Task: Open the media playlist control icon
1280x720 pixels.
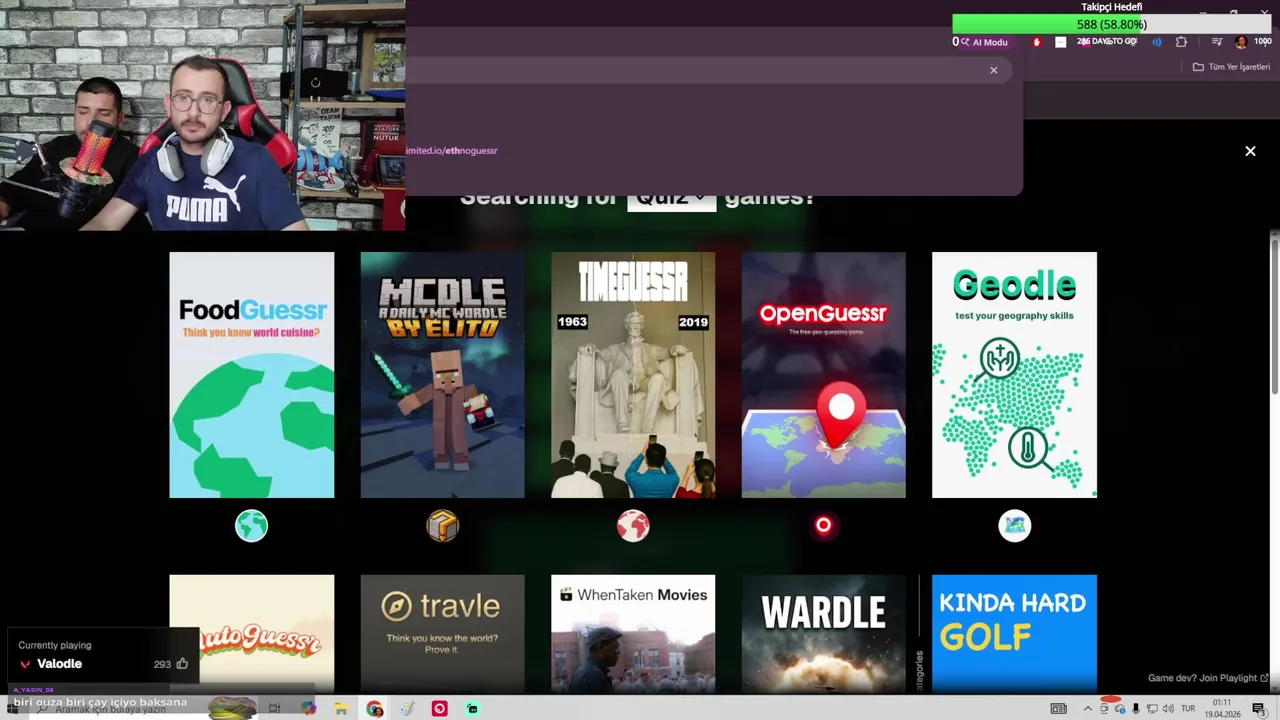Action: [1217, 42]
